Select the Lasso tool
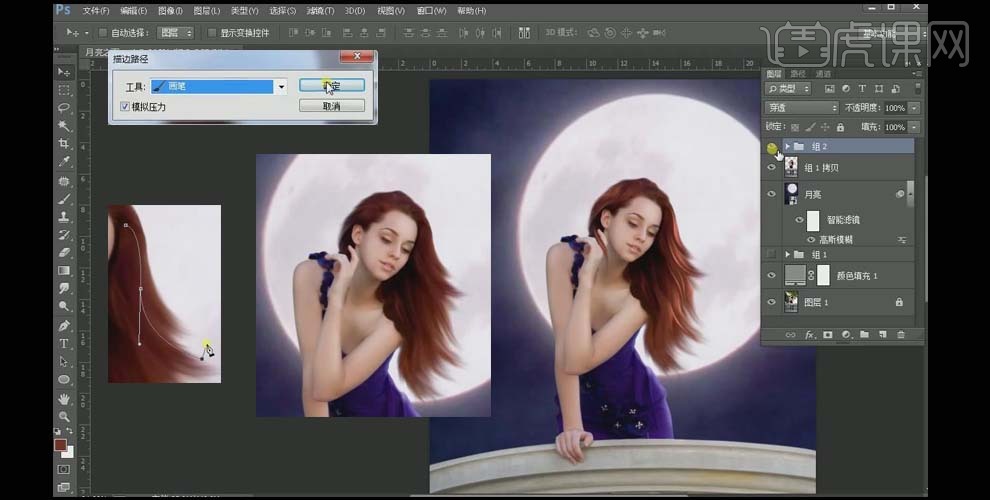Image resolution: width=990 pixels, height=500 pixels. [64, 108]
